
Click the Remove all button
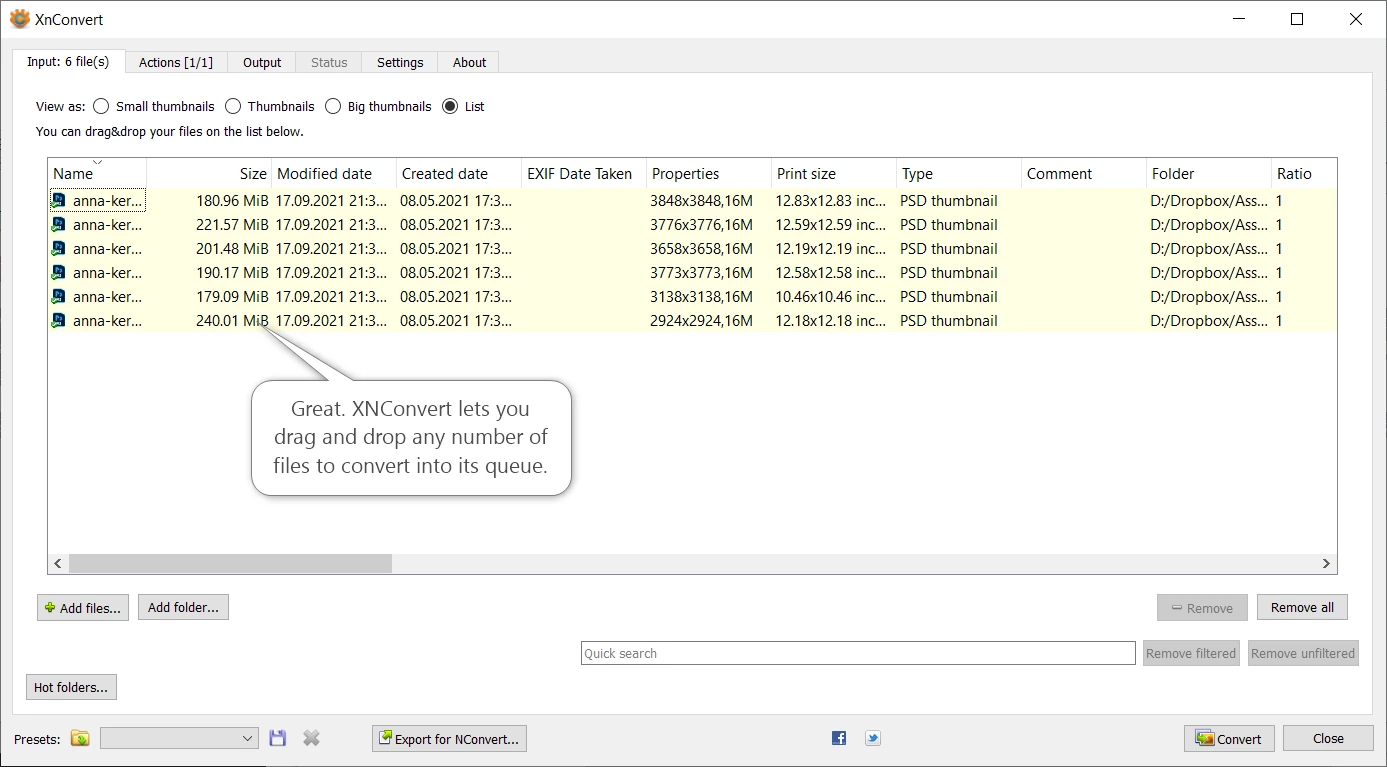click(x=1302, y=607)
